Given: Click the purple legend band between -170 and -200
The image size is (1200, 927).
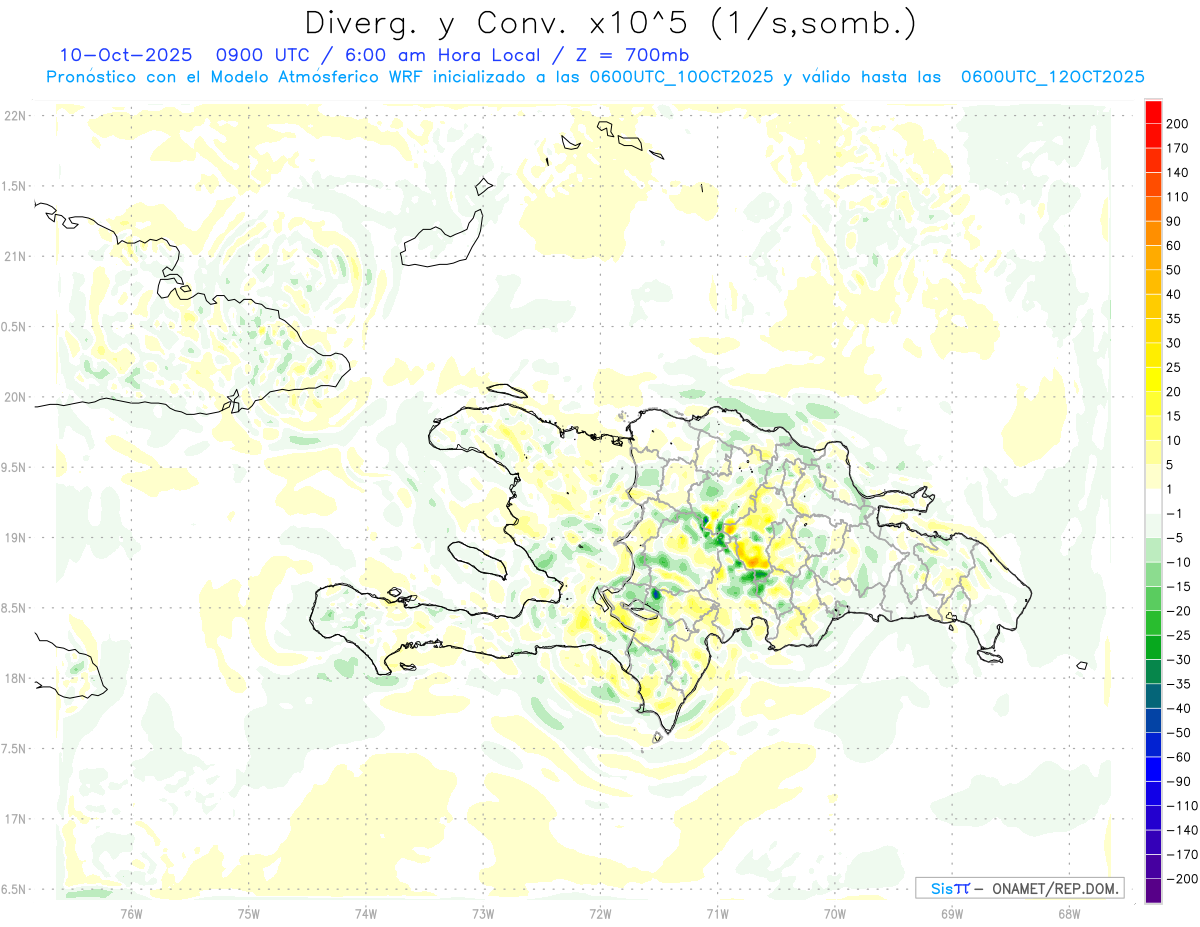Looking at the screenshot, I should pyautogui.click(x=1153, y=867).
